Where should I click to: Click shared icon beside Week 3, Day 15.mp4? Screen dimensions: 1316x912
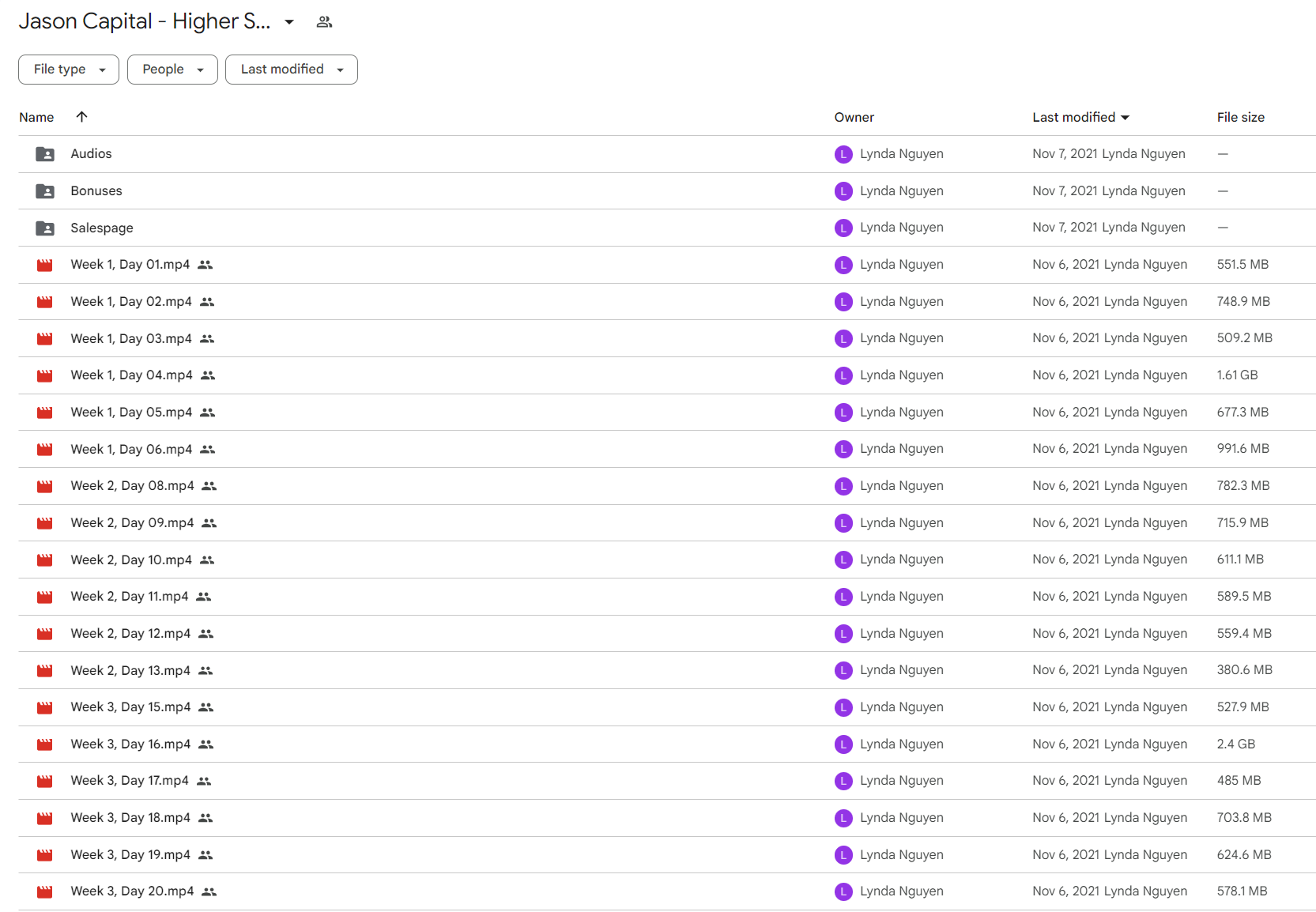tap(206, 707)
